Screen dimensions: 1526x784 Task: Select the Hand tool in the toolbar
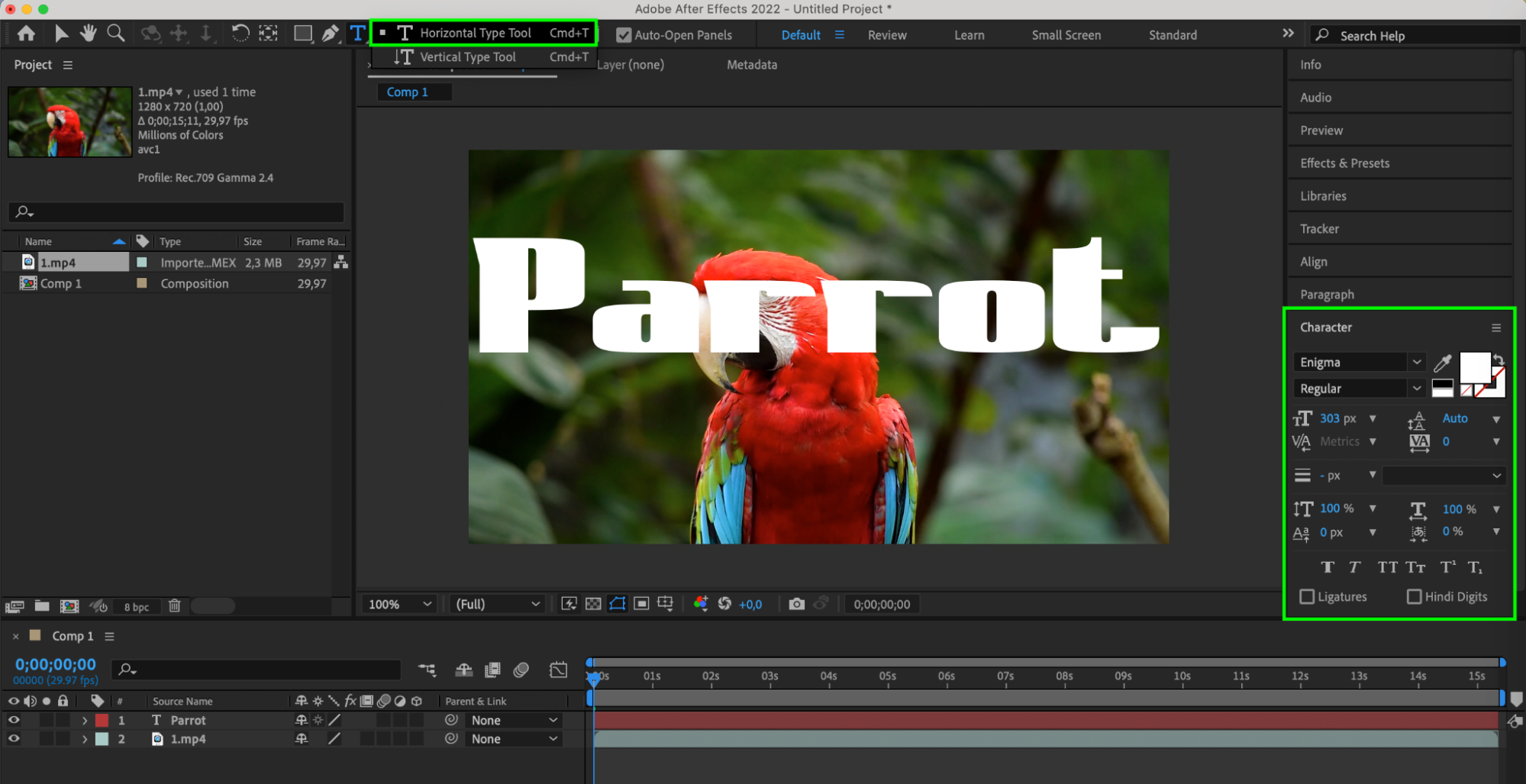point(89,34)
